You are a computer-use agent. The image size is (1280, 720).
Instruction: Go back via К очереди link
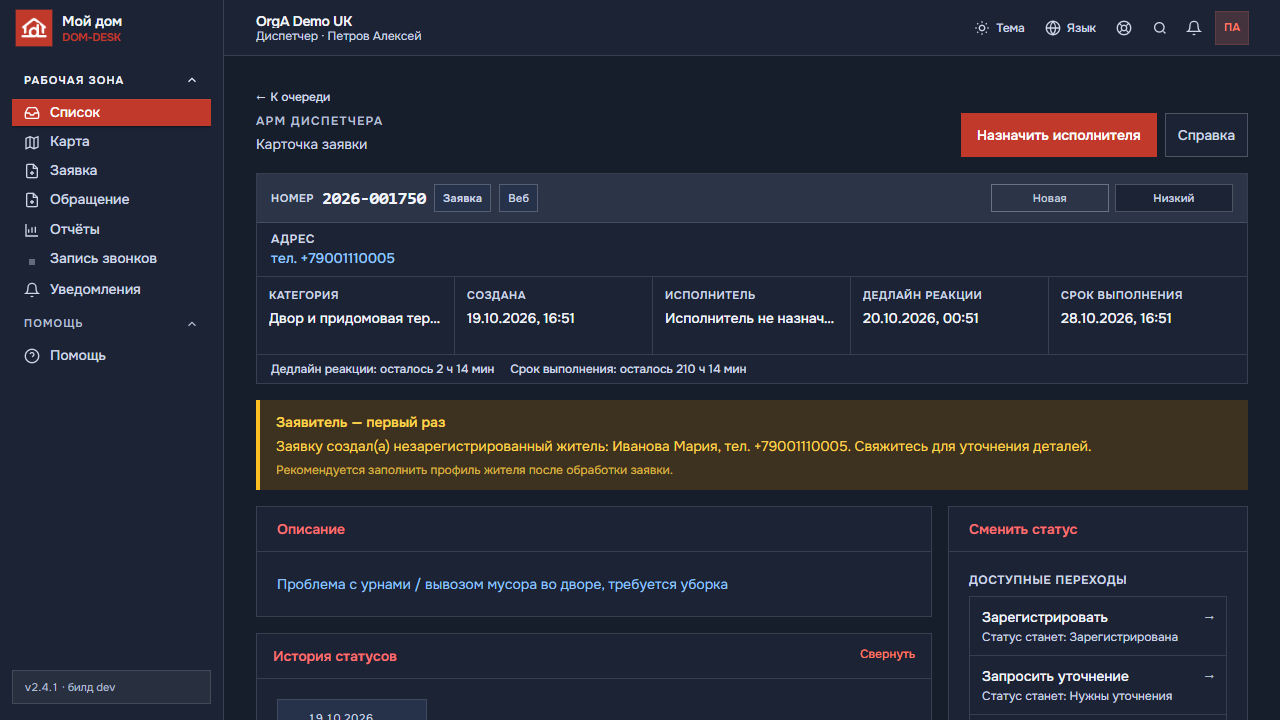pos(293,97)
